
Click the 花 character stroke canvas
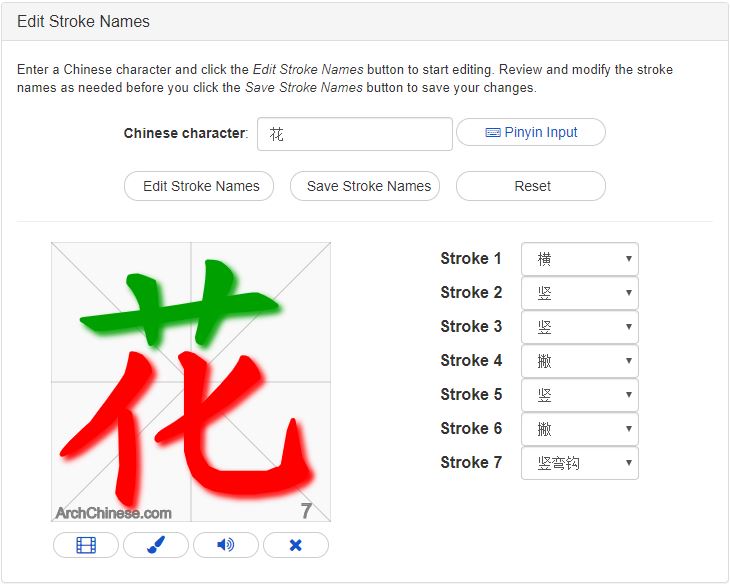click(191, 381)
